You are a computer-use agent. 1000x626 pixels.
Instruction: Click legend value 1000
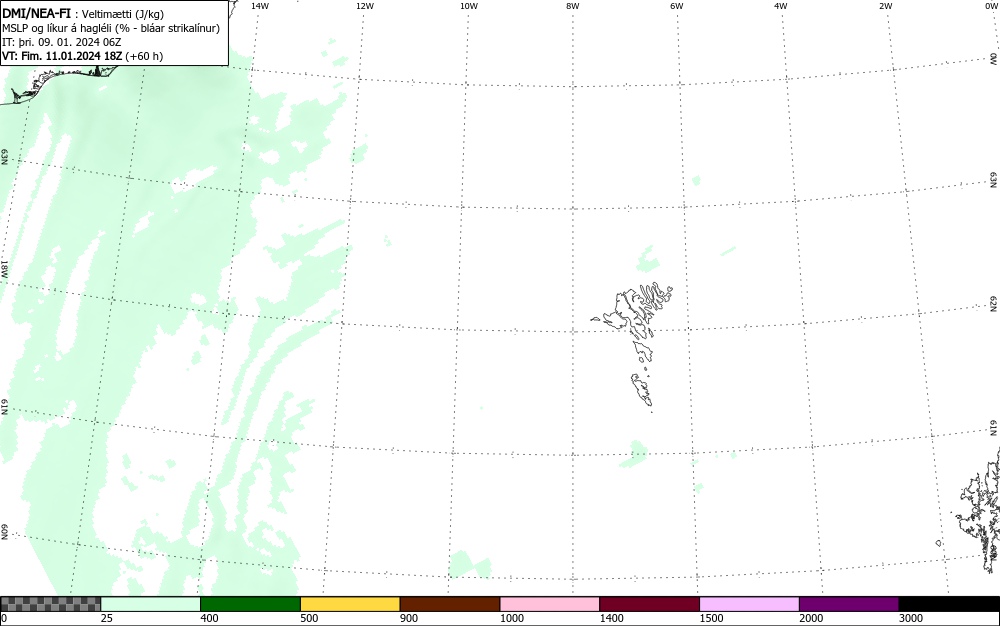pos(511,618)
